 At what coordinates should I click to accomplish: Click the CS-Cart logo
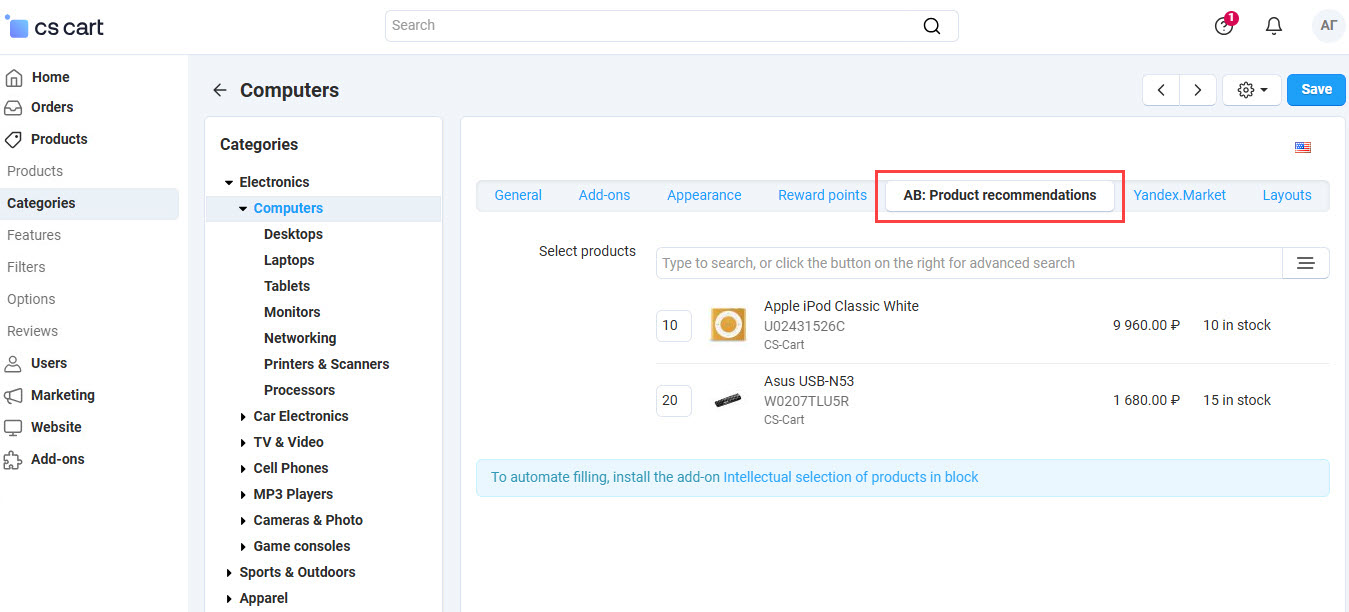tap(55, 27)
